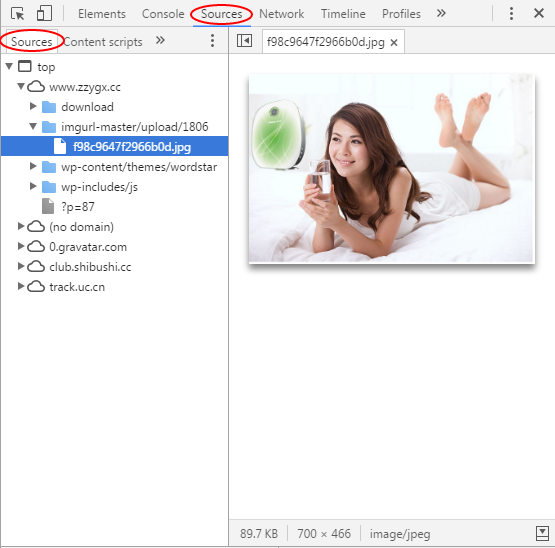Viewport: 555px width, 548px height.
Task: Select the ?p=87 document file
Action: coord(78,207)
